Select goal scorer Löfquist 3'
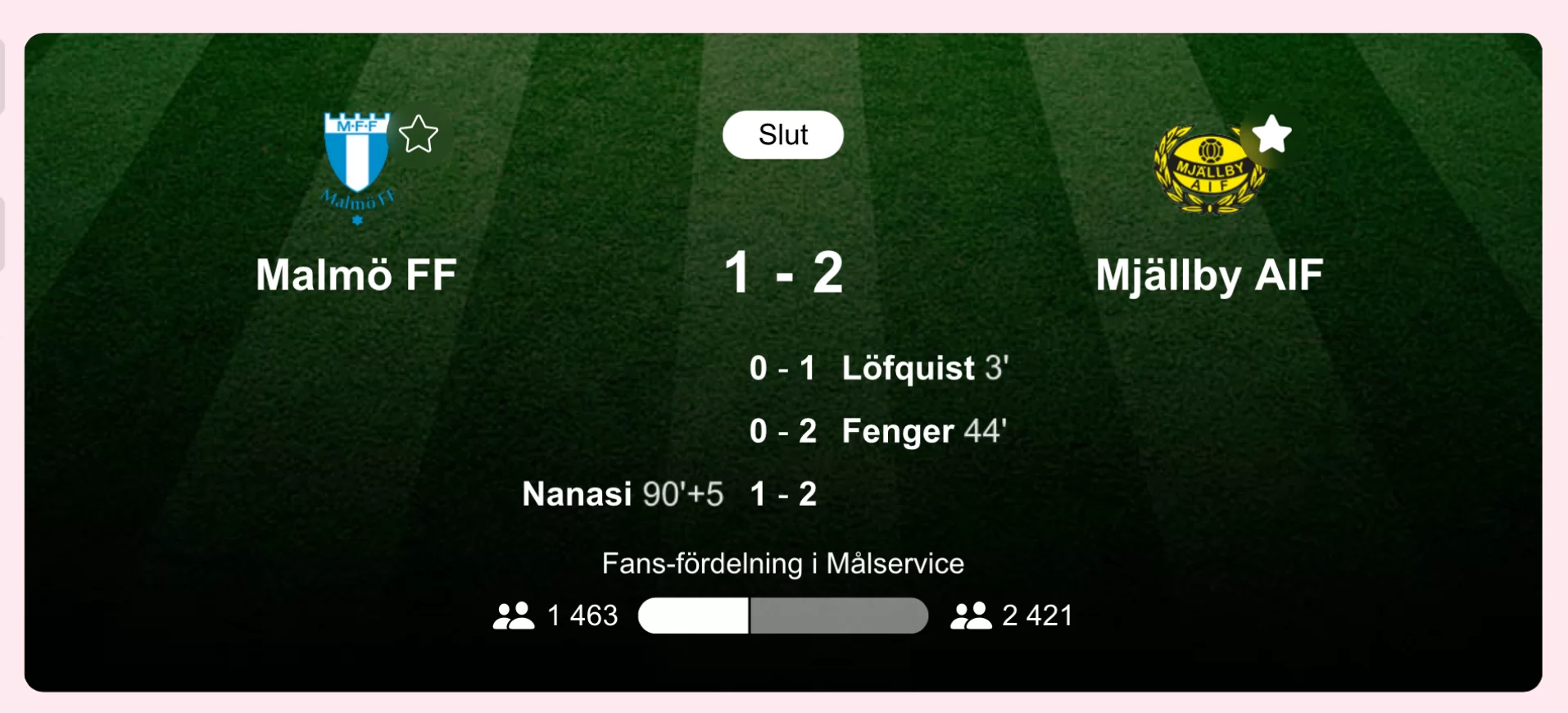The width and height of the screenshot is (1568, 713). pyautogui.click(x=924, y=368)
